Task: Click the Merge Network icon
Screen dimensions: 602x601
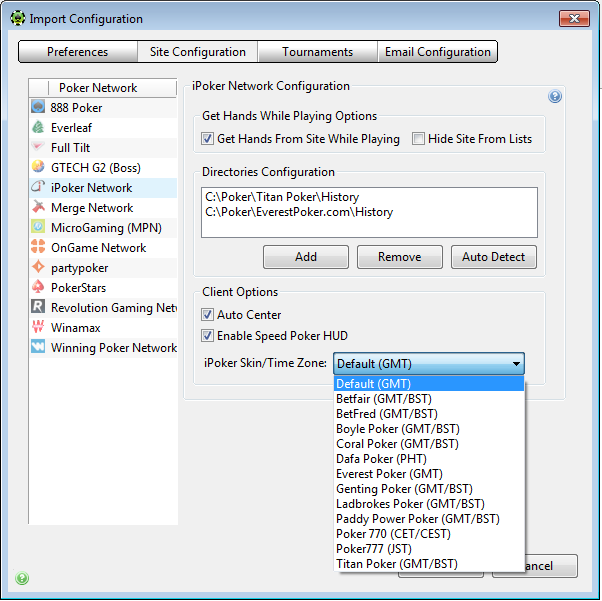Action: click(x=38, y=207)
